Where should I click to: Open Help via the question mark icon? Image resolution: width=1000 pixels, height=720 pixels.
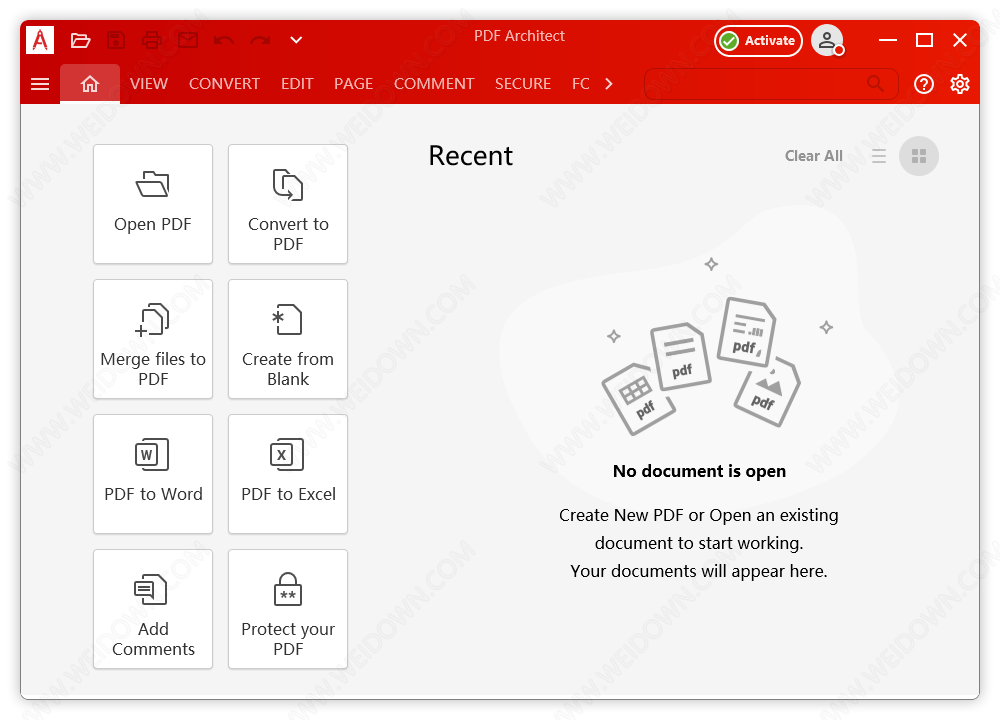[x=923, y=84]
